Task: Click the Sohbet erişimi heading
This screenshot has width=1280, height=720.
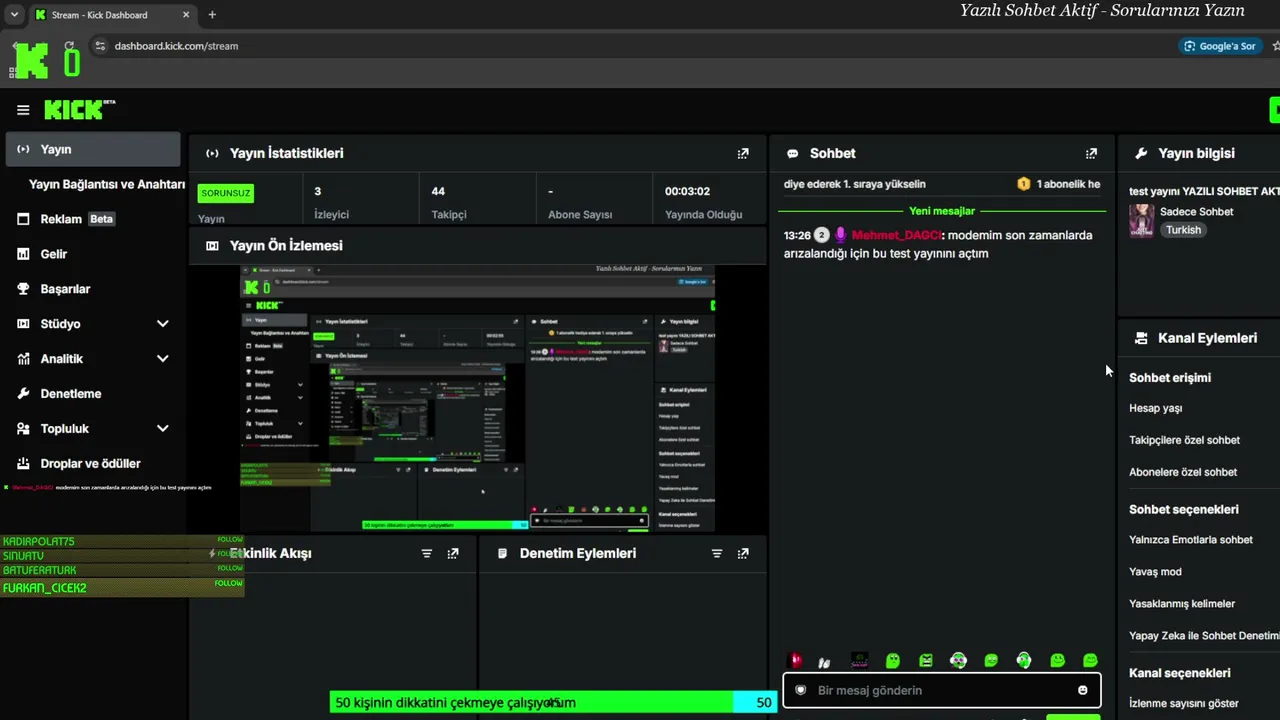Action: [1170, 378]
